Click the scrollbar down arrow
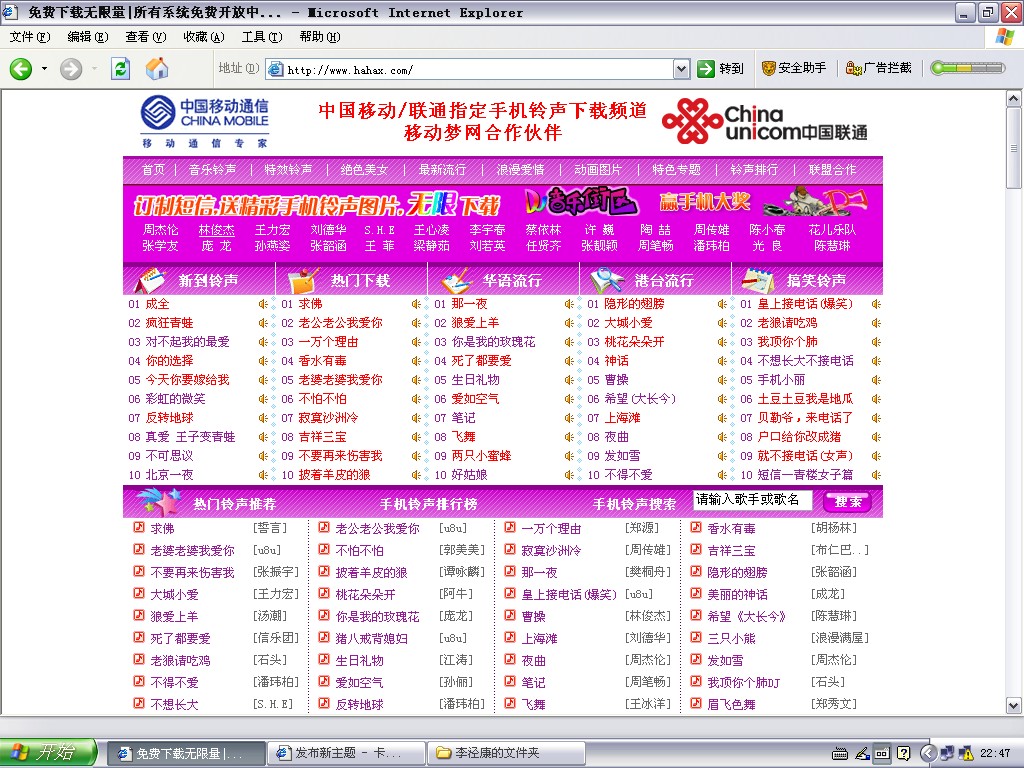This screenshot has width=1024, height=768. pyautogui.click(x=1014, y=705)
